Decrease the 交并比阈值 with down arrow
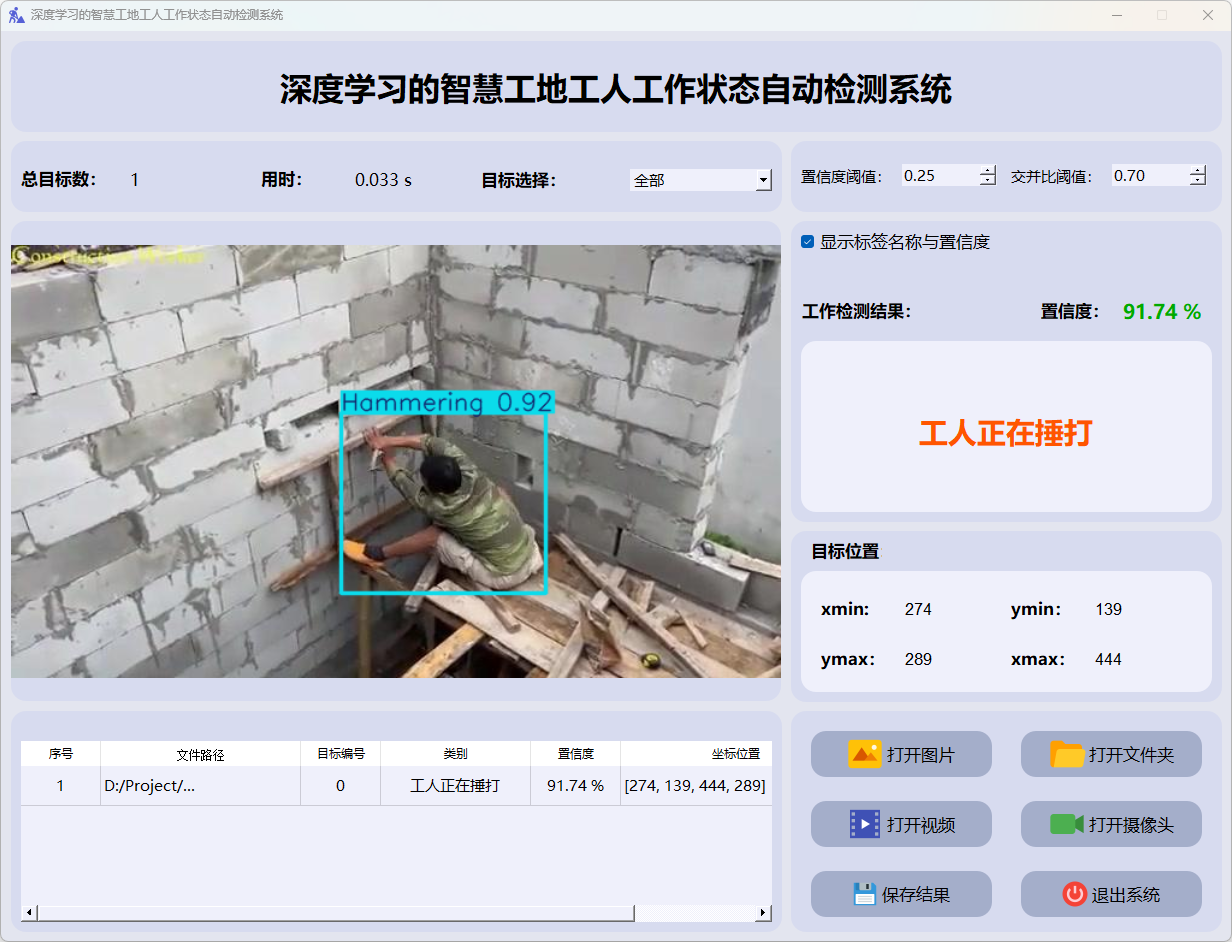The width and height of the screenshot is (1232, 942). [x=1198, y=181]
